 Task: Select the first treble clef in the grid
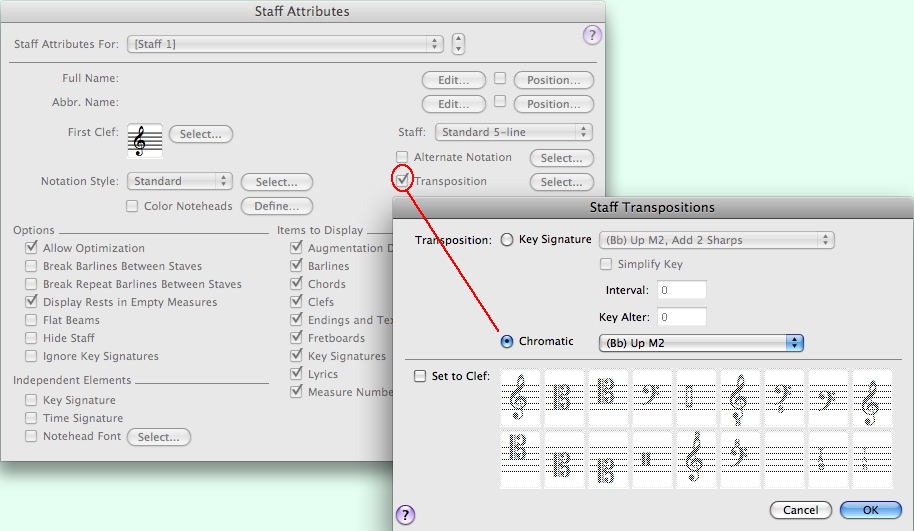pos(519,399)
